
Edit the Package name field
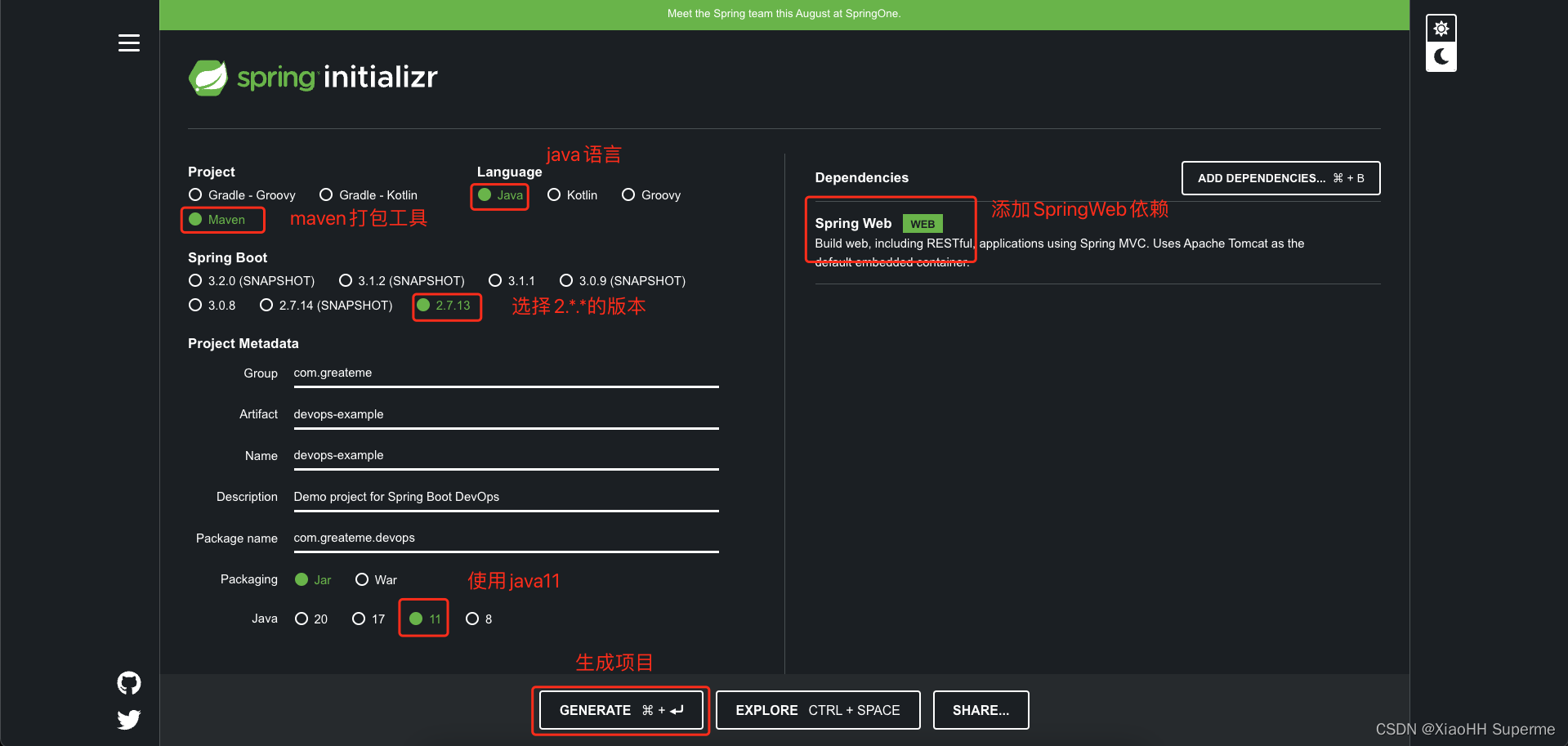coord(506,538)
